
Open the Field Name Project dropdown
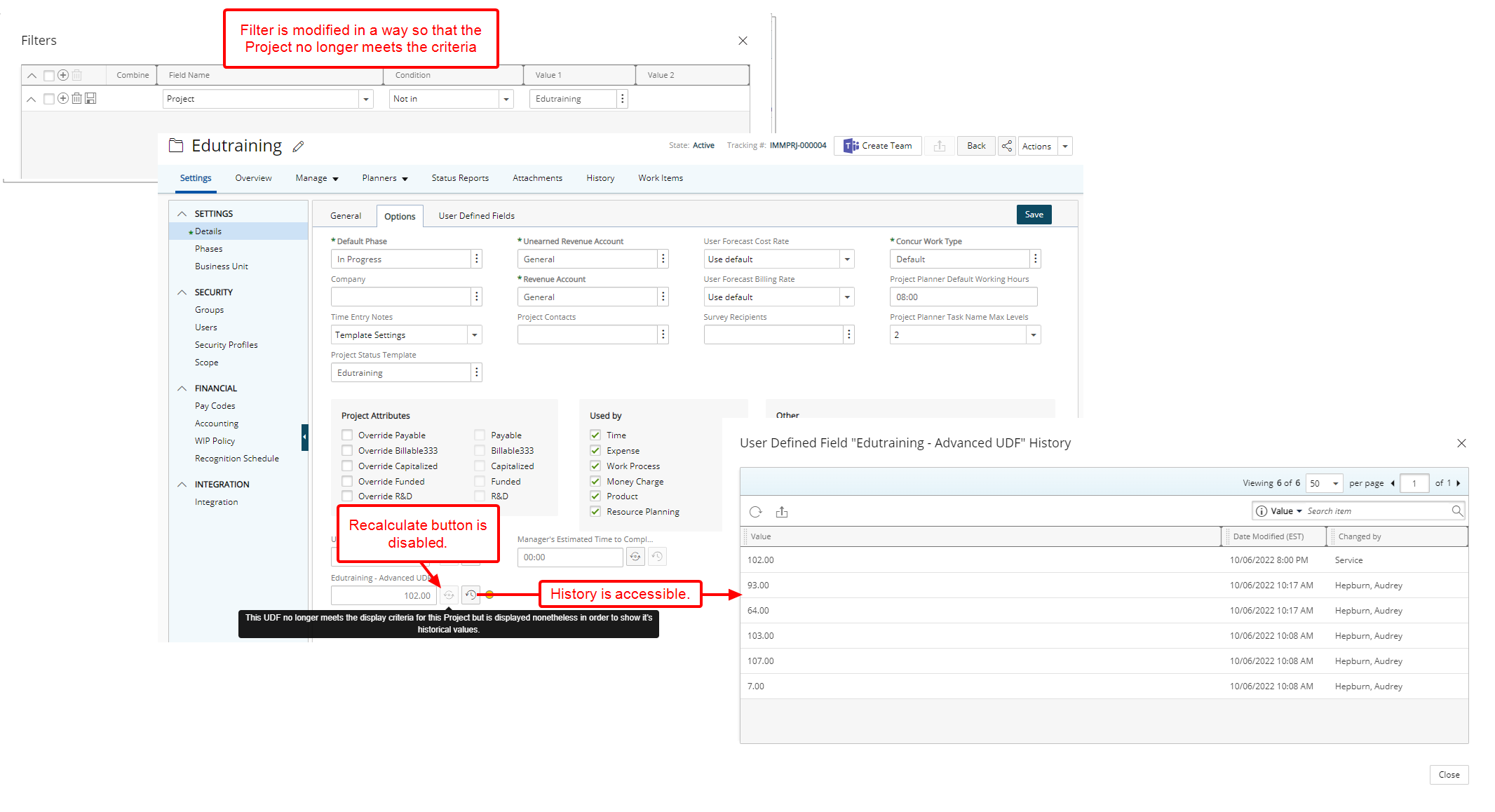click(366, 99)
